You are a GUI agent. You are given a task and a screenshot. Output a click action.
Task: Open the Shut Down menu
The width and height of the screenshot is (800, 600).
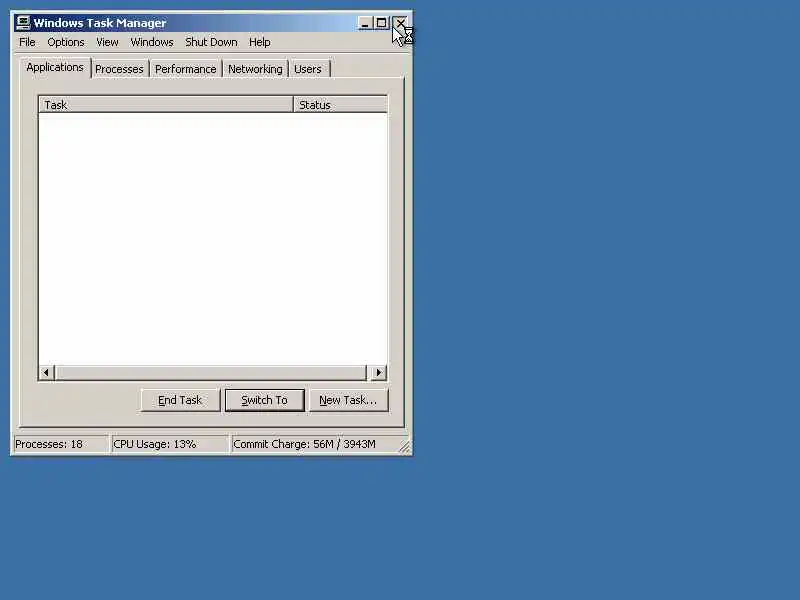coord(211,42)
